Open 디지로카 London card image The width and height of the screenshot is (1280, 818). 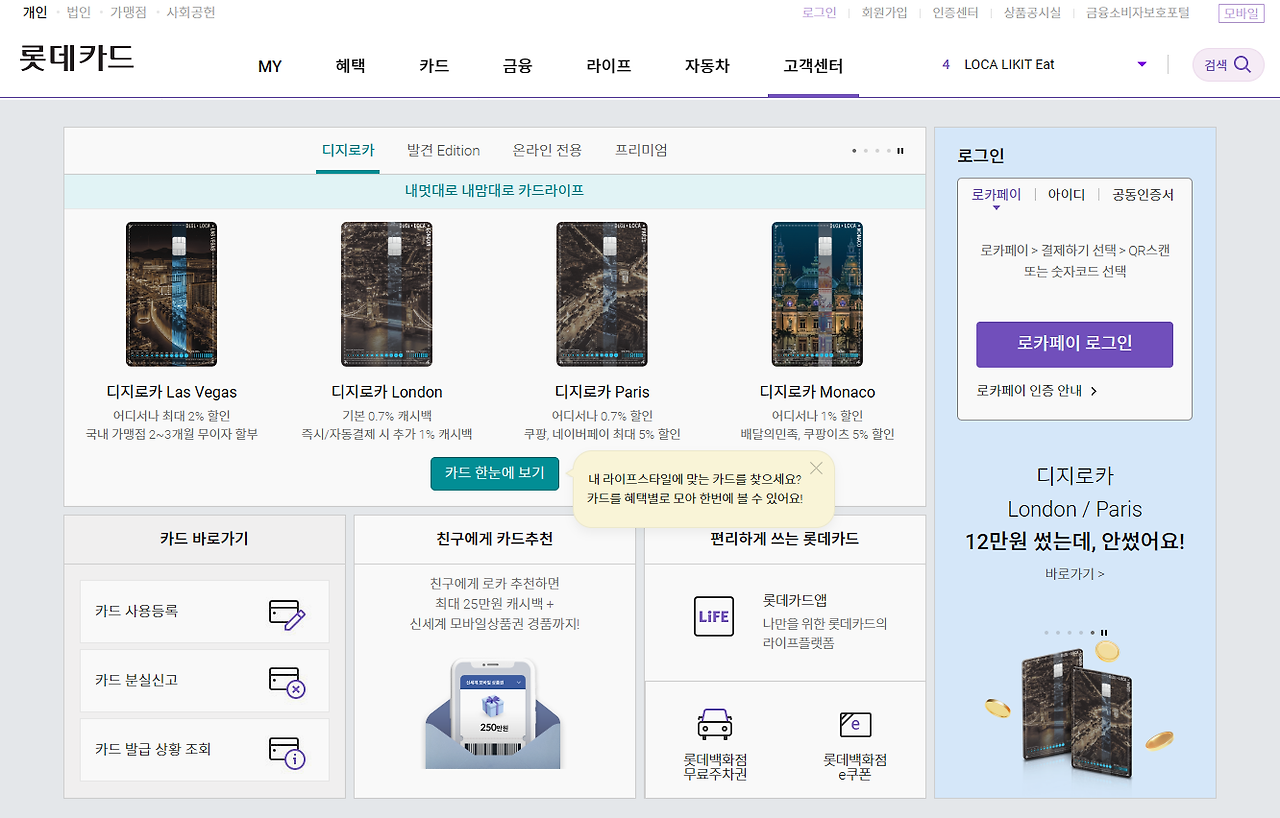coord(387,294)
